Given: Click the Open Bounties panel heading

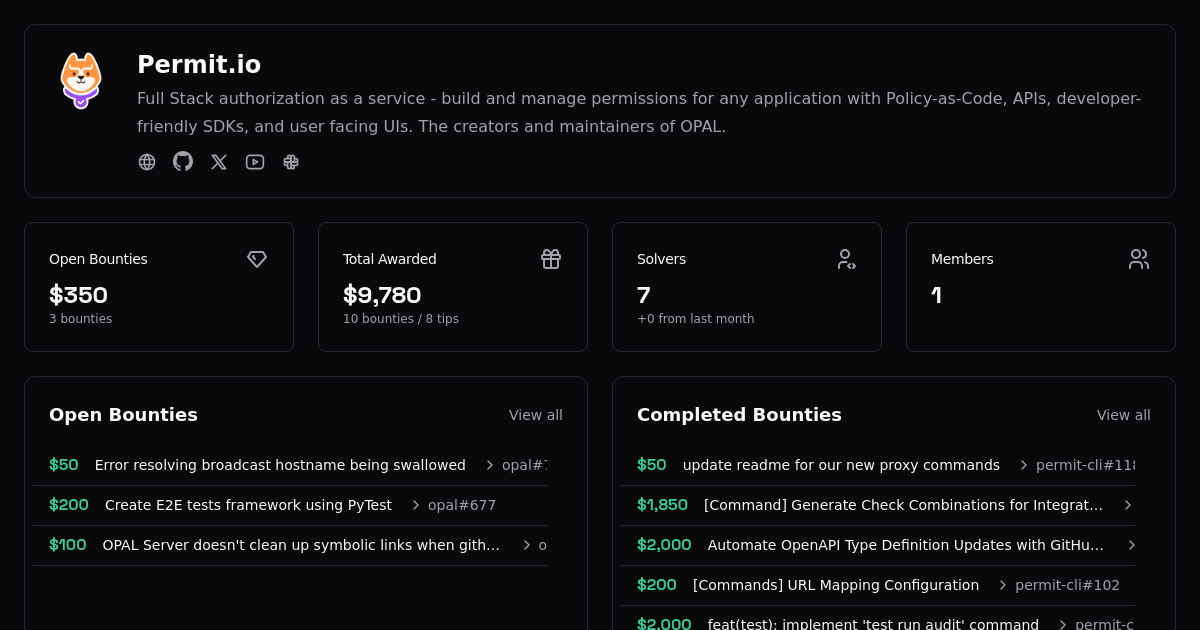Looking at the screenshot, I should click(x=124, y=414).
